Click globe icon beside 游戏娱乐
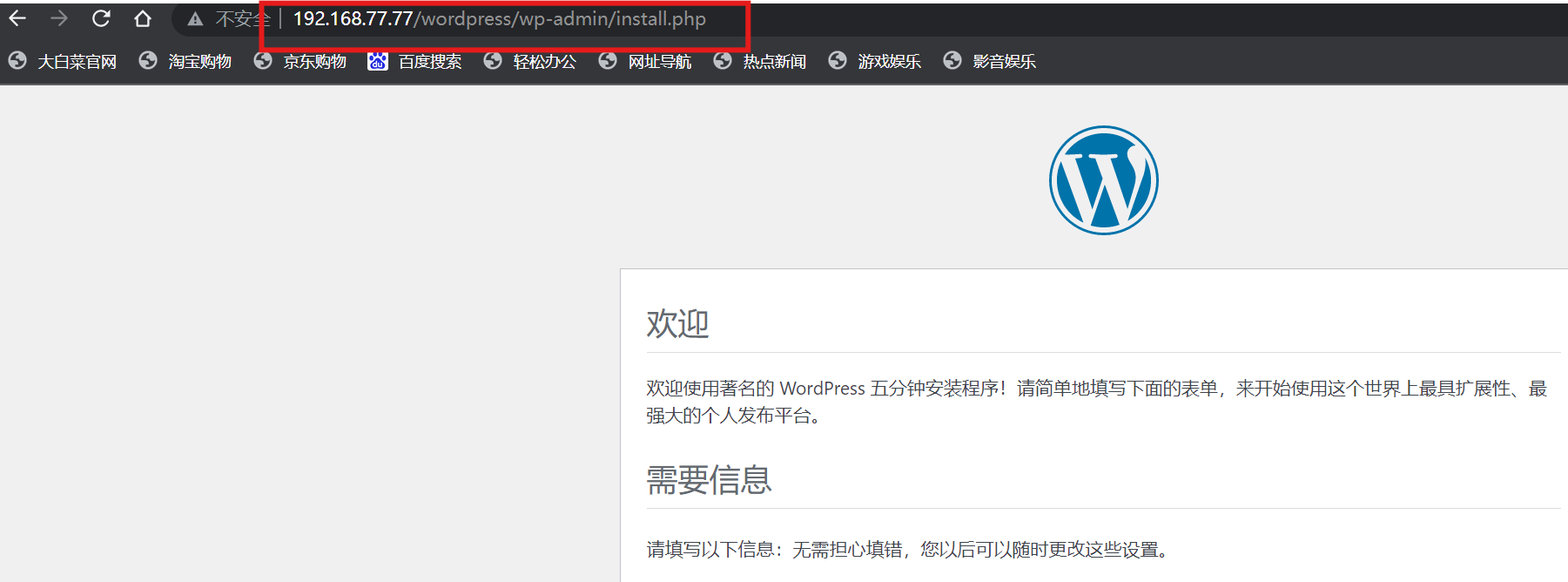Image resolution: width=1568 pixels, height=582 pixels. (838, 60)
